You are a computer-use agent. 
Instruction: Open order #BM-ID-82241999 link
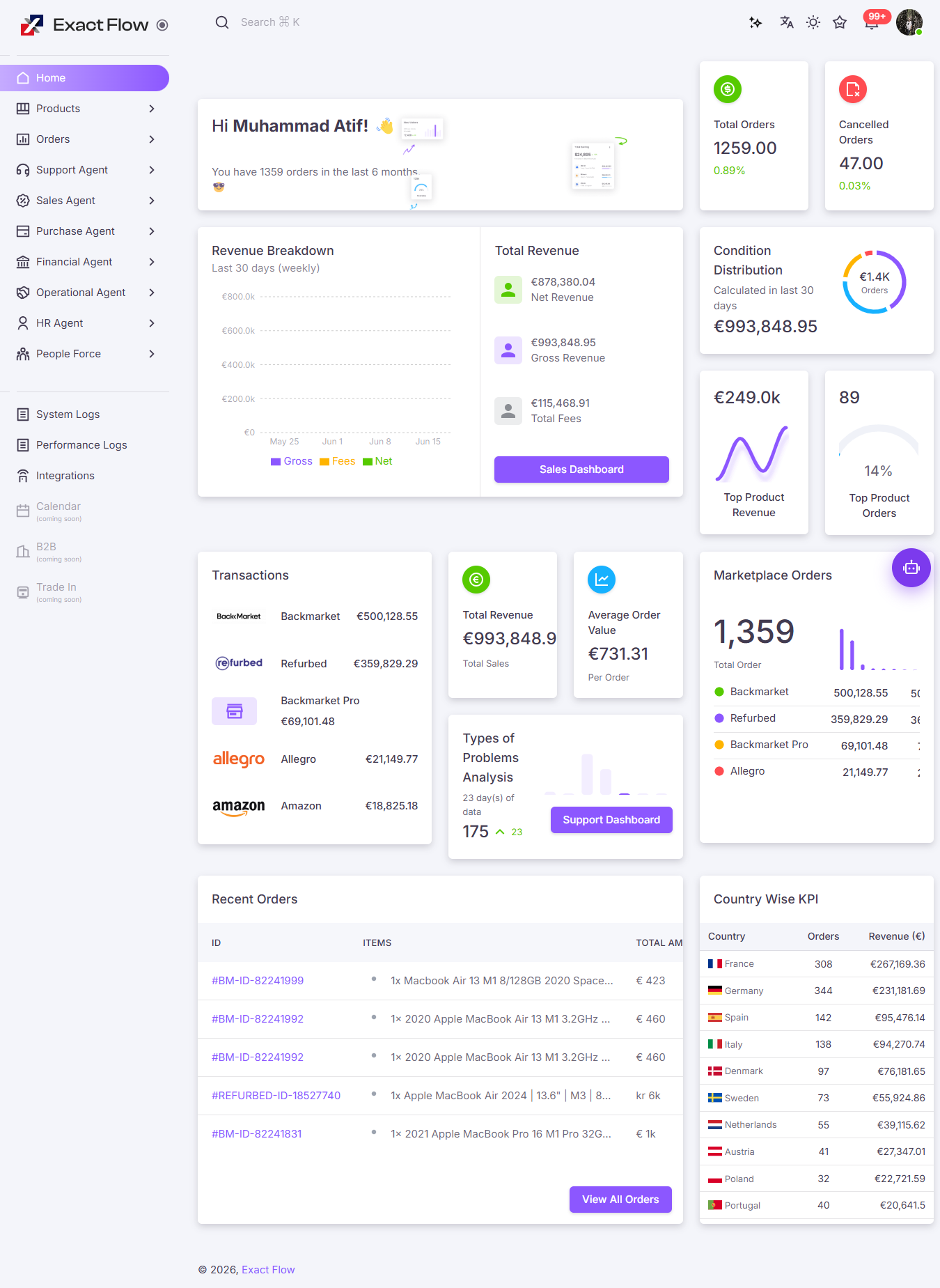pyautogui.click(x=258, y=981)
